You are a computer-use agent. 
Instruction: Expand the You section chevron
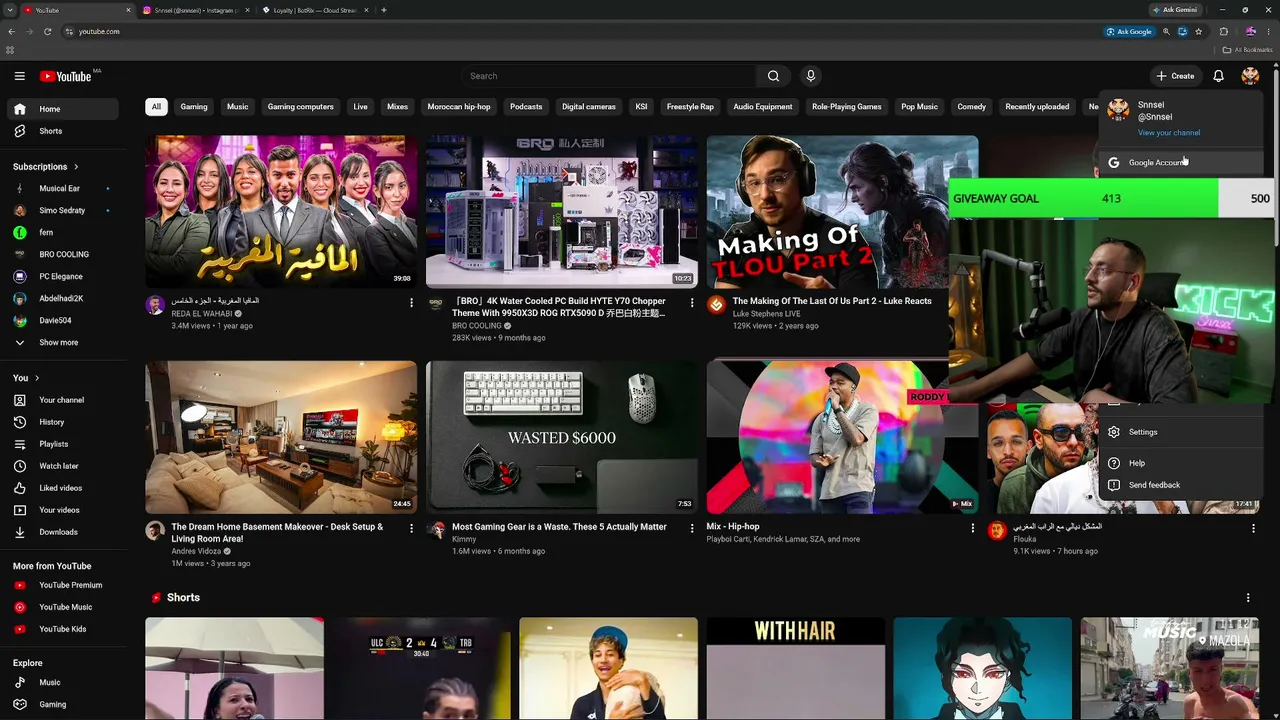tap(37, 378)
